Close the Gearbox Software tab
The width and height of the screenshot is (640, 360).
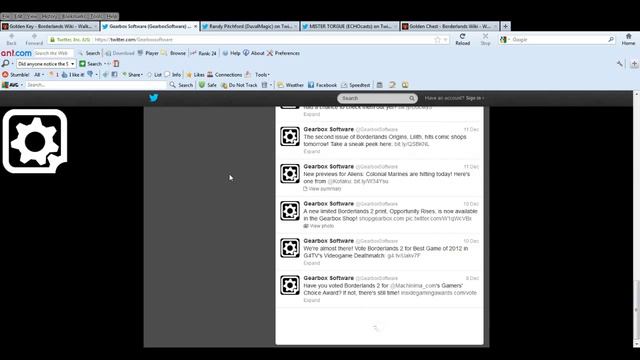click(195, 26)
